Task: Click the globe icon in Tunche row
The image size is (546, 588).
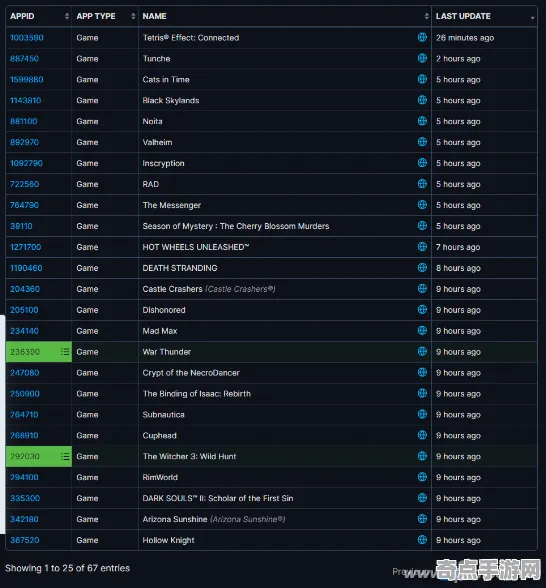Action: pos(422,58)
